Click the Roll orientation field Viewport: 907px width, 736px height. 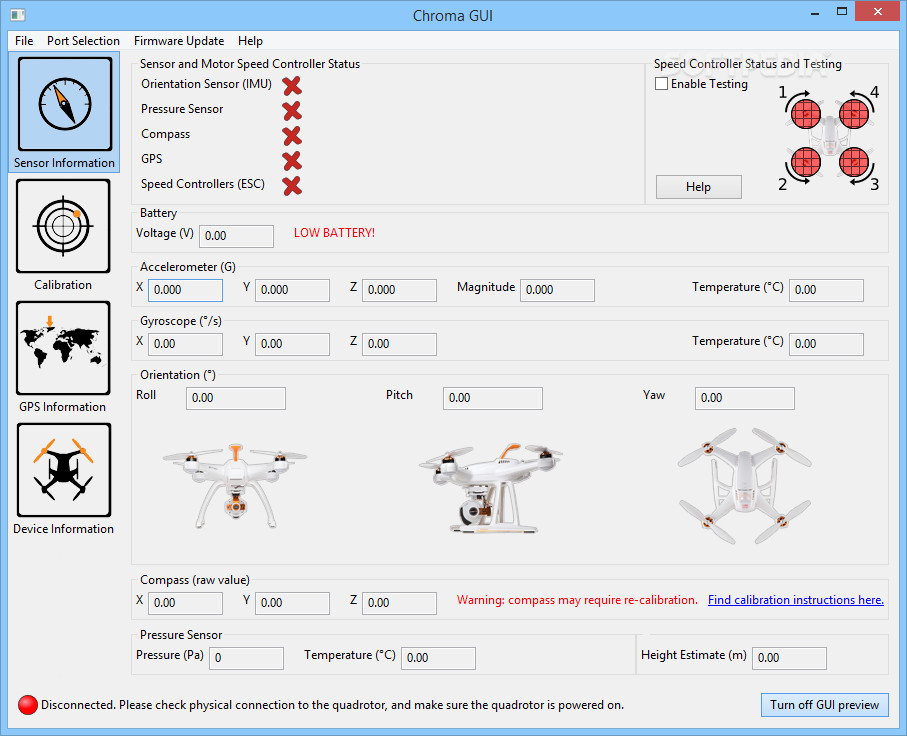(x=235, y=398)
